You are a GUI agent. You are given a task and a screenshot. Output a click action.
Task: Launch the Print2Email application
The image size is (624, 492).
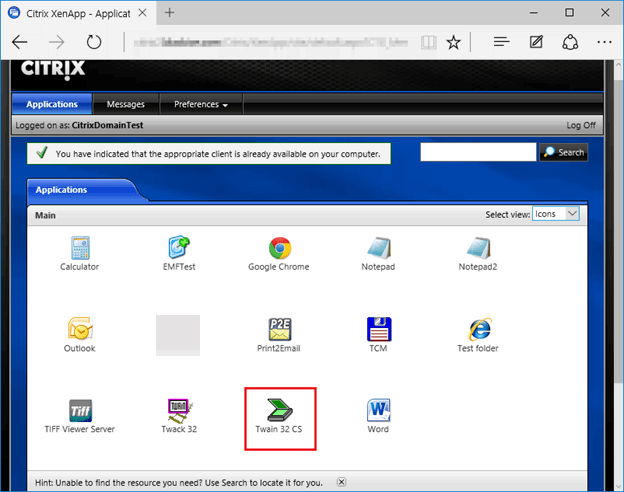click(x=279, y=335)
